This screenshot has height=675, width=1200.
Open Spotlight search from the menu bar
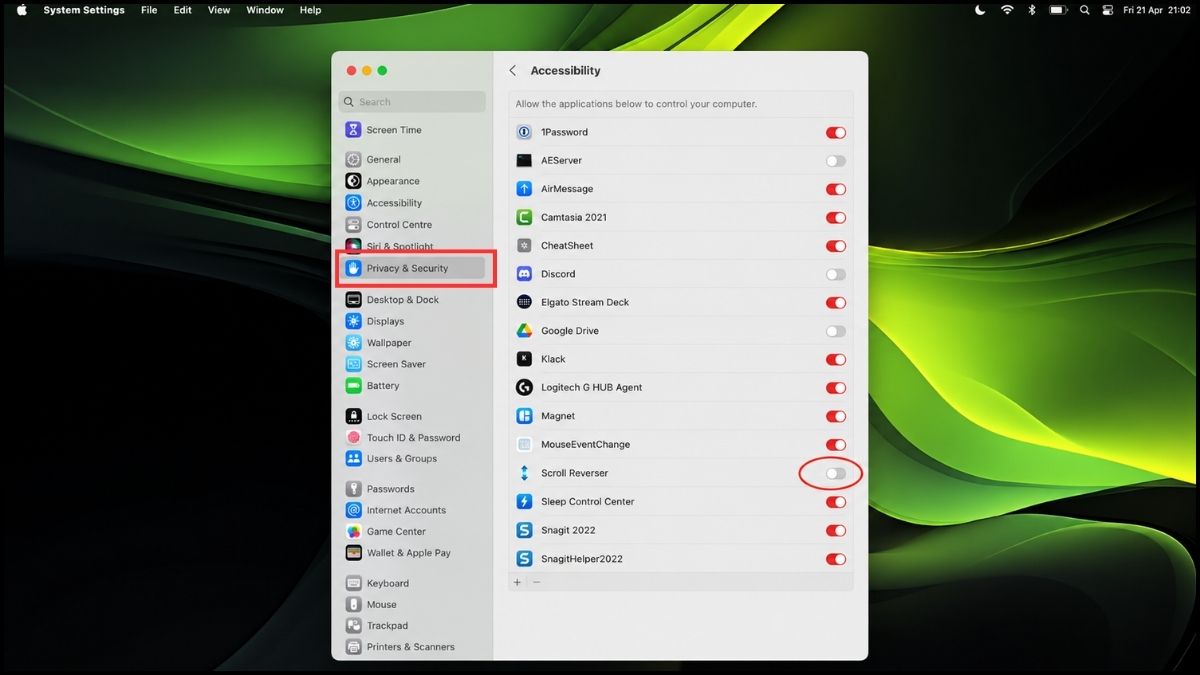1085,10
